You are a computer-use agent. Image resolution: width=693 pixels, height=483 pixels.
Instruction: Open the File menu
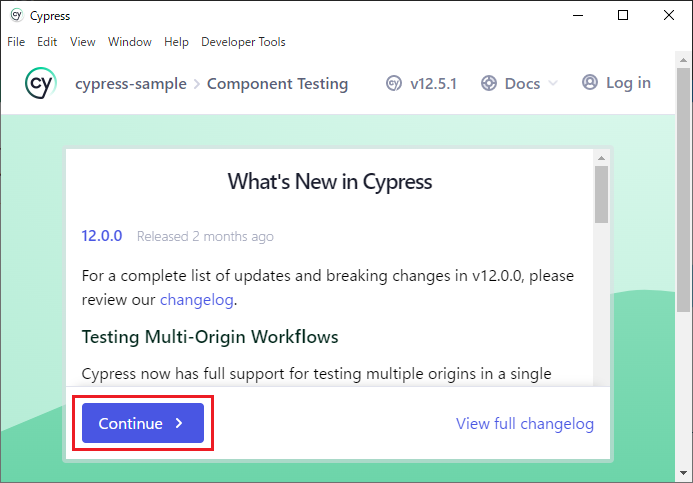(x=16, y=42)
